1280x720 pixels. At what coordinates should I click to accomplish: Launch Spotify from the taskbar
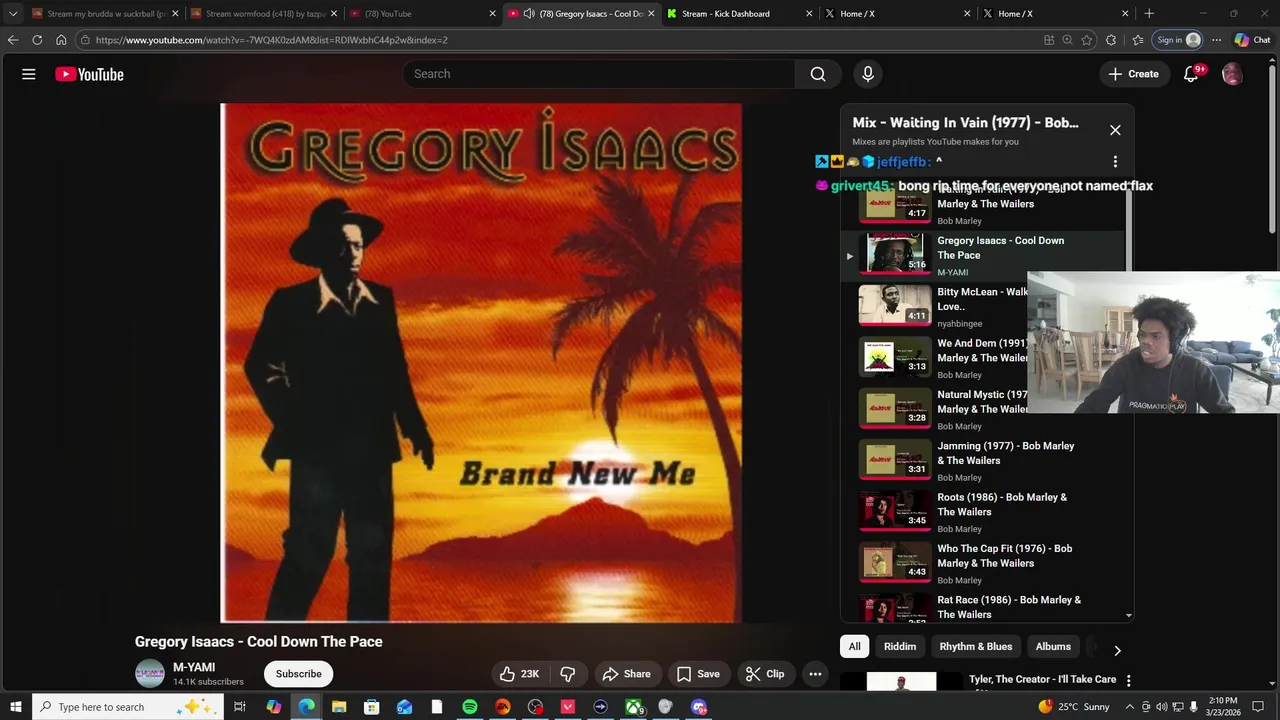pos(470,707)
